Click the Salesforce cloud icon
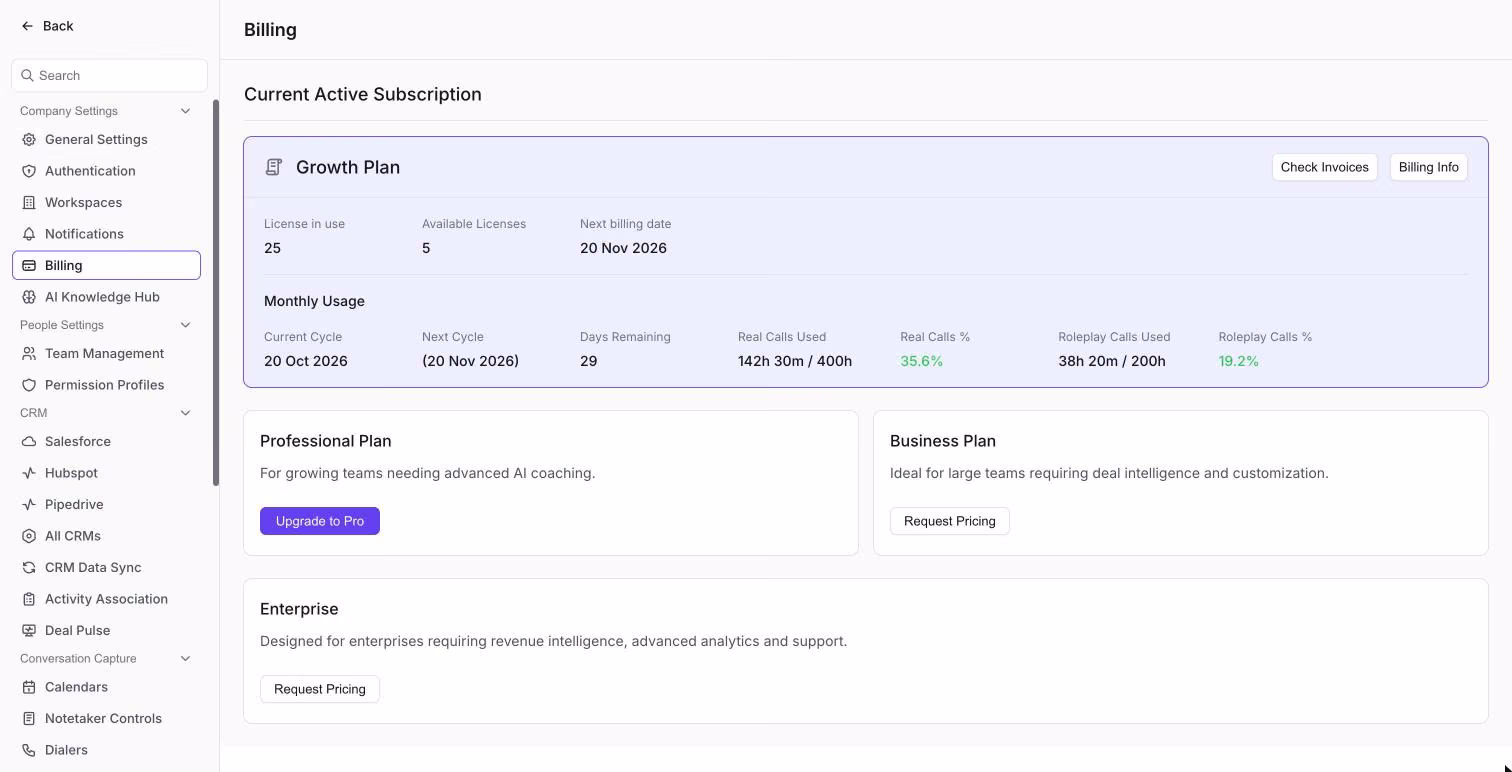This screenshot has width=1512, height=772. 29,442
